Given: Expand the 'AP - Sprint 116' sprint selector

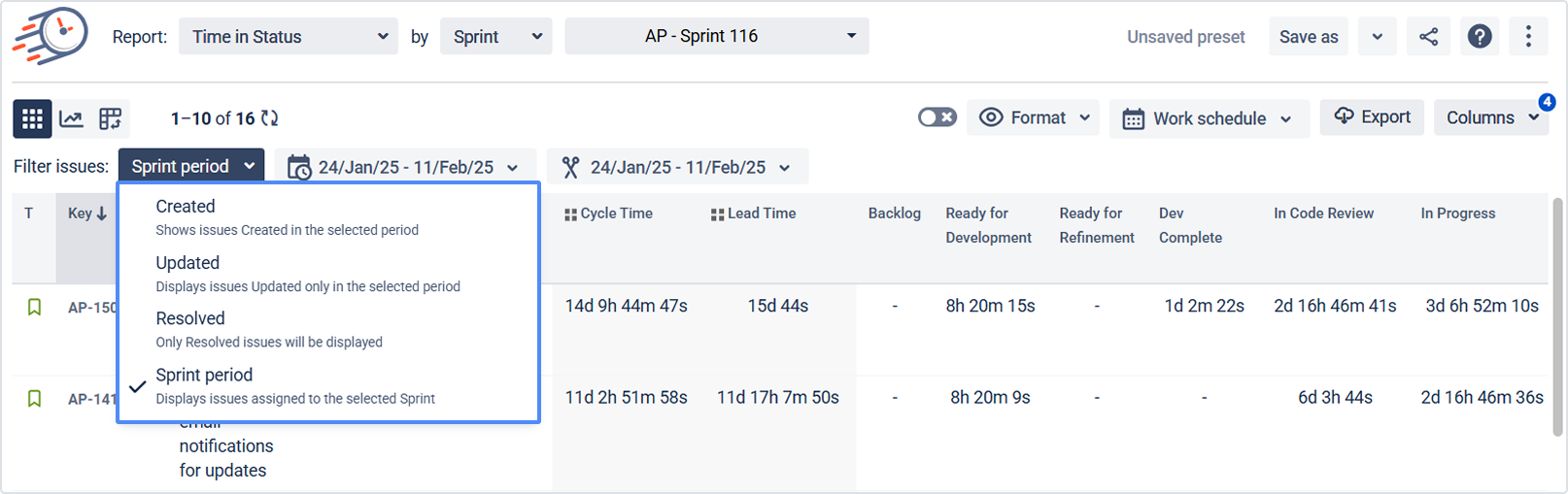Looking at the screenshot, I should tap(716, 37).
